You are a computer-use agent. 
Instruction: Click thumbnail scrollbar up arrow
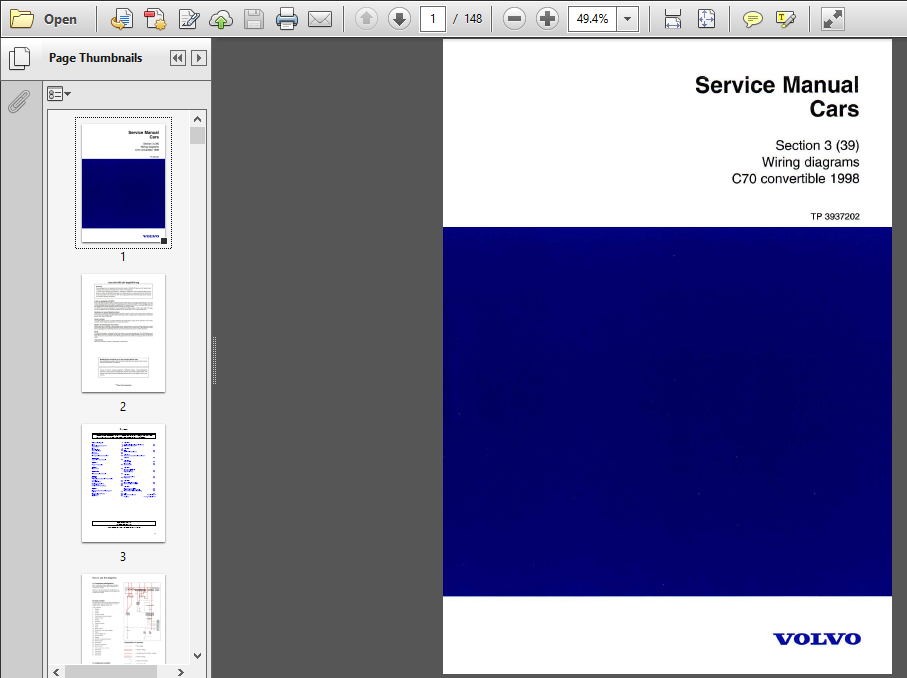(197, 119)
